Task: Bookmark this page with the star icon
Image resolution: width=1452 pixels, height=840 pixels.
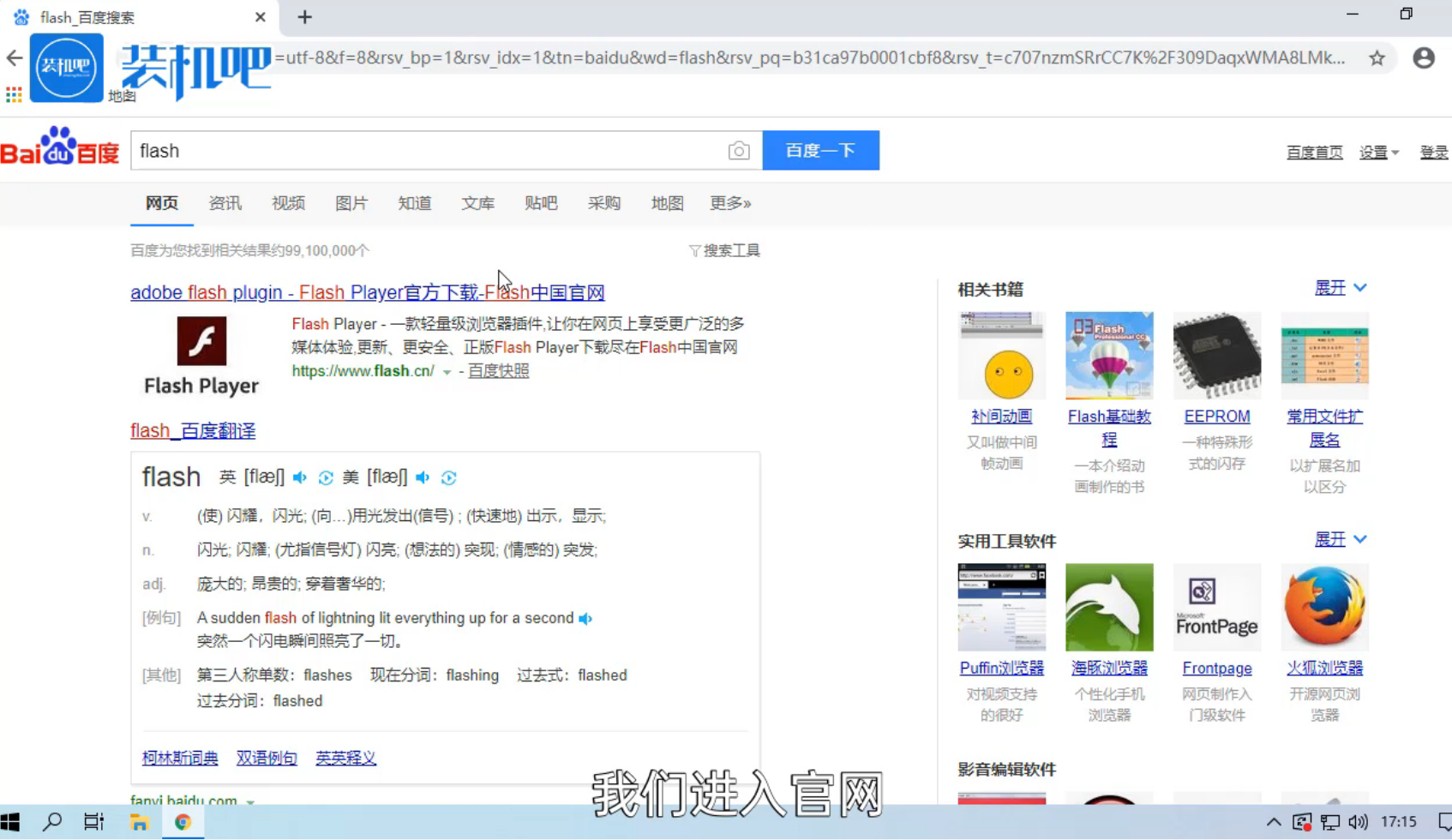Action: coord(1377,58)
